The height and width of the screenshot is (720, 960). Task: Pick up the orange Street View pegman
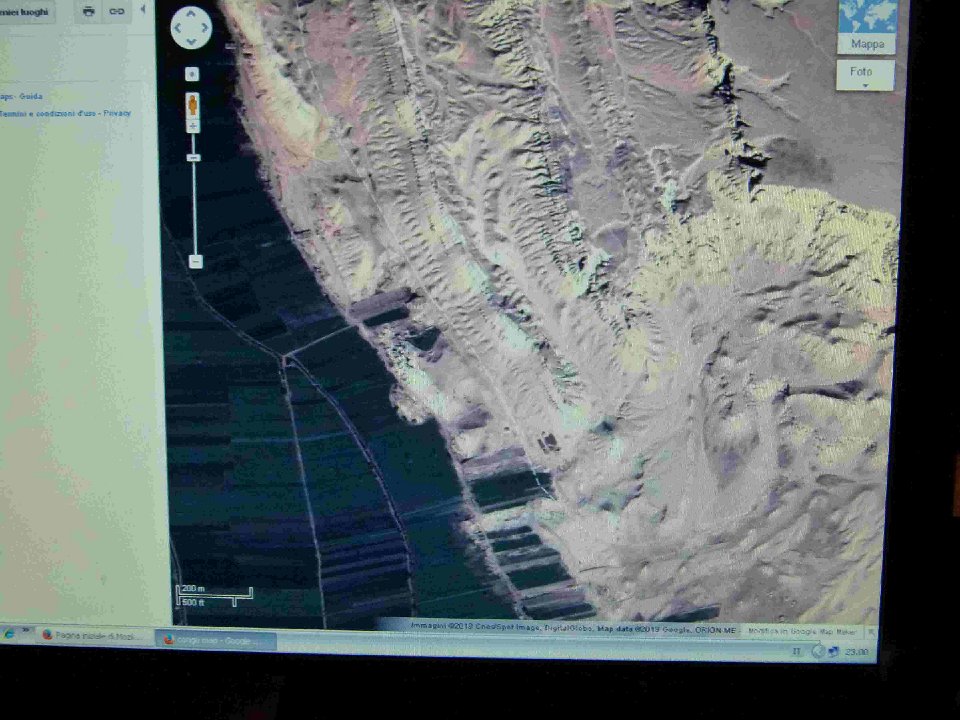(192, 105)
